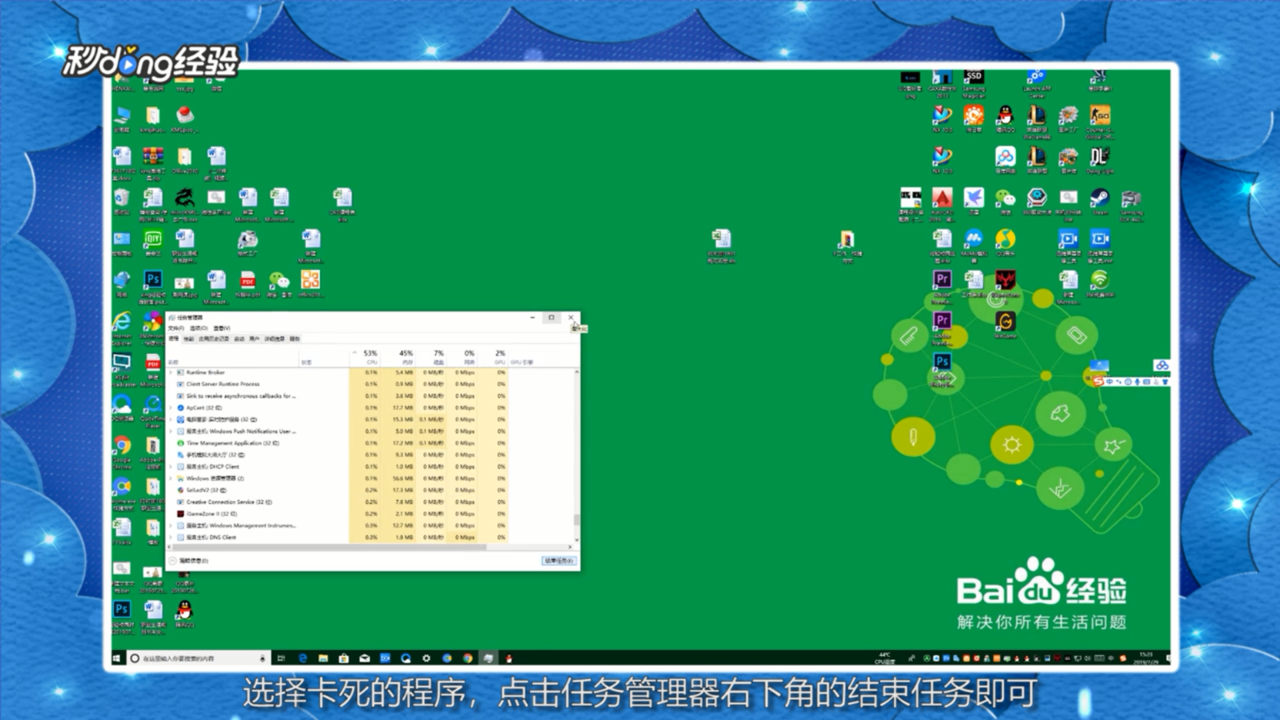
Task: Open the 文件(F) menu
Action: 176,328
